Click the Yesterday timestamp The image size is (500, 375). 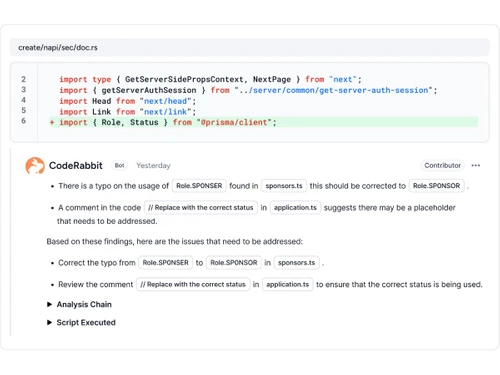(153, 166)
